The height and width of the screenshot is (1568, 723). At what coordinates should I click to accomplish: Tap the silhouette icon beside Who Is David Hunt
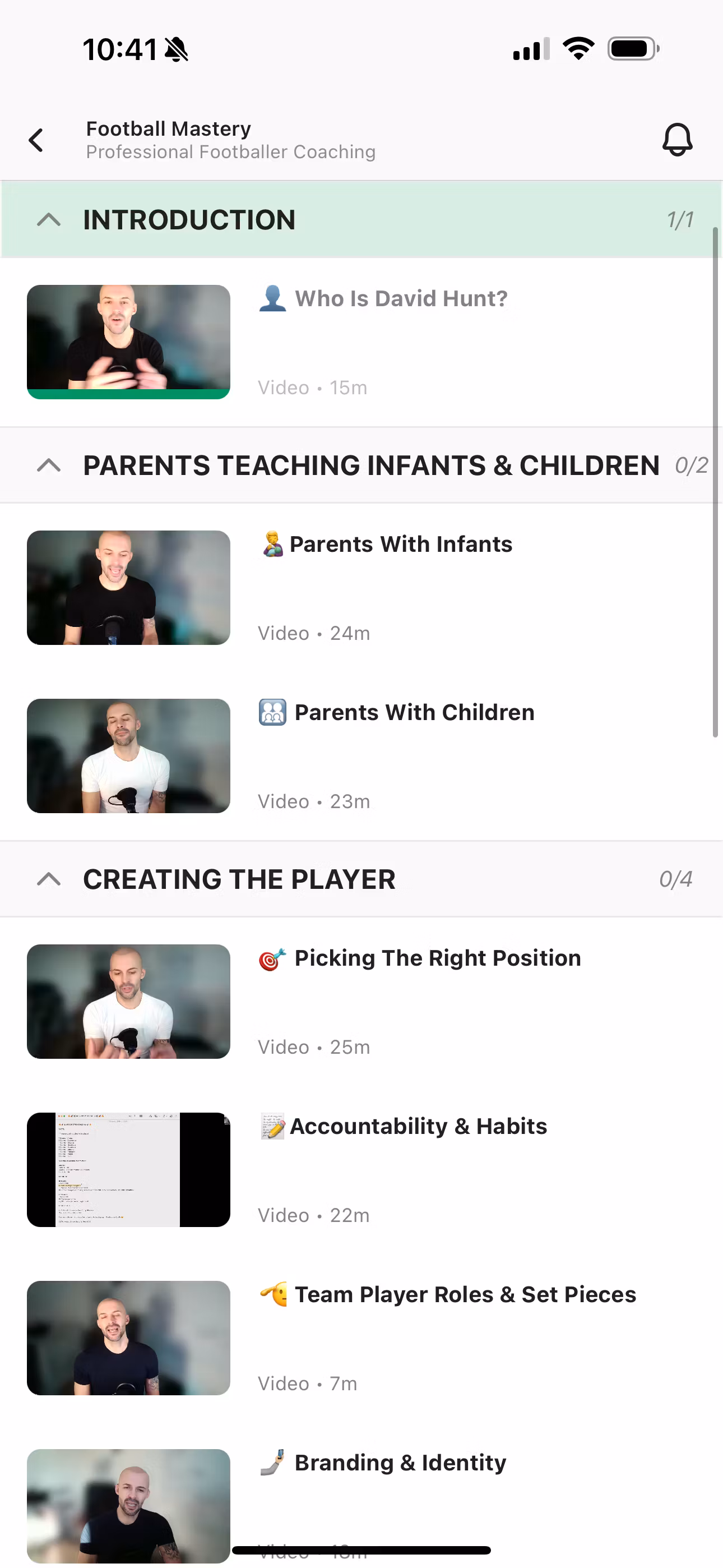point(272,298)
